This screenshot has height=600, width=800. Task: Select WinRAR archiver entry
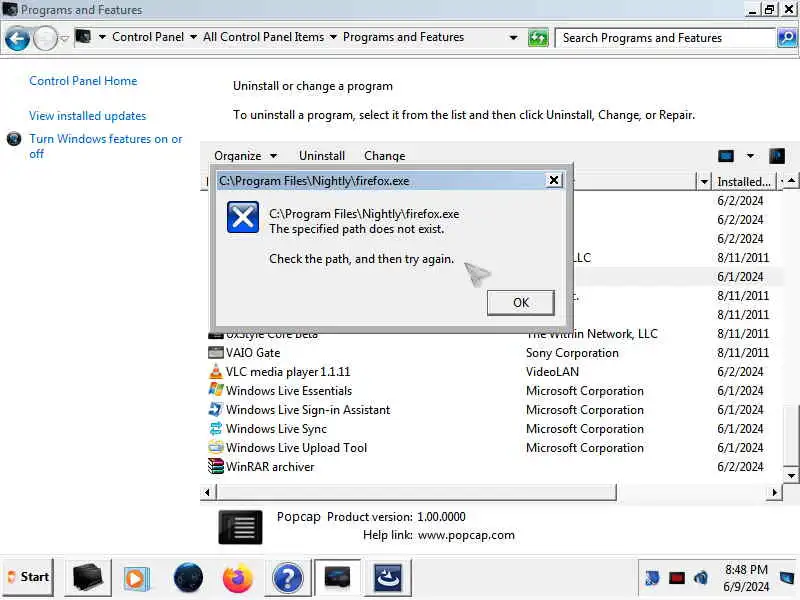pos(270,467)
